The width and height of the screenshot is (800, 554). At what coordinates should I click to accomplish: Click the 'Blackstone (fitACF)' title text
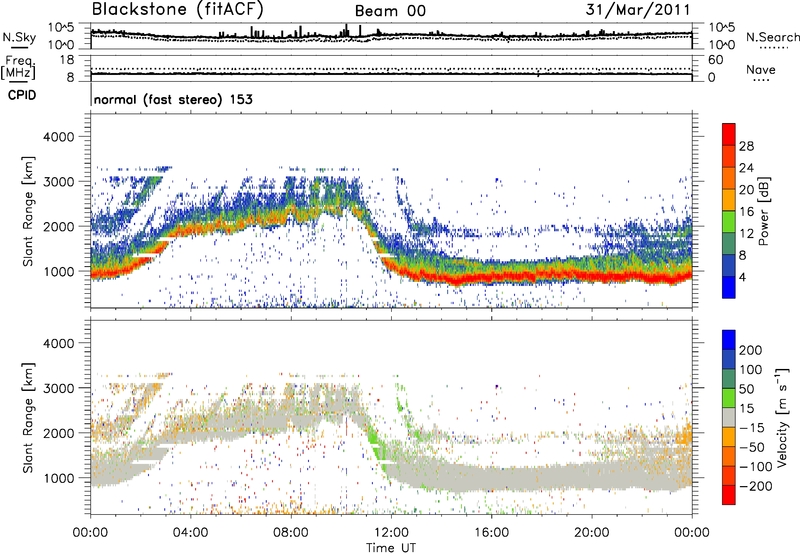tap(178, 10)
